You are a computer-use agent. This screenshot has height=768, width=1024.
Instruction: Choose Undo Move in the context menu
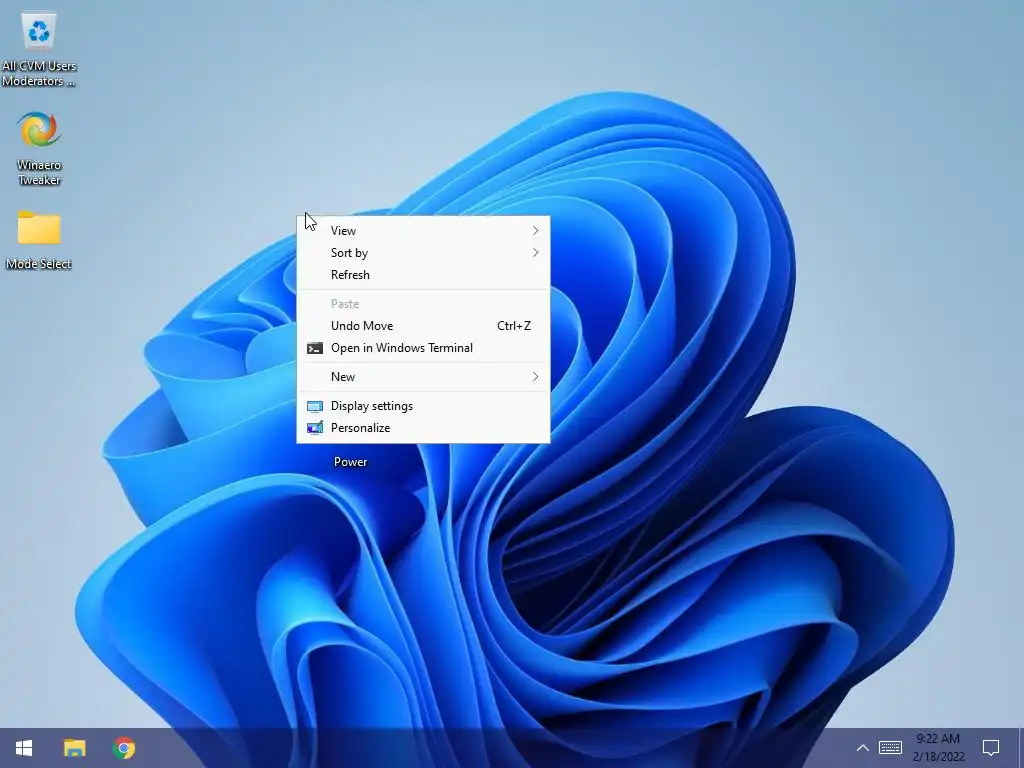tap(423, 326)
